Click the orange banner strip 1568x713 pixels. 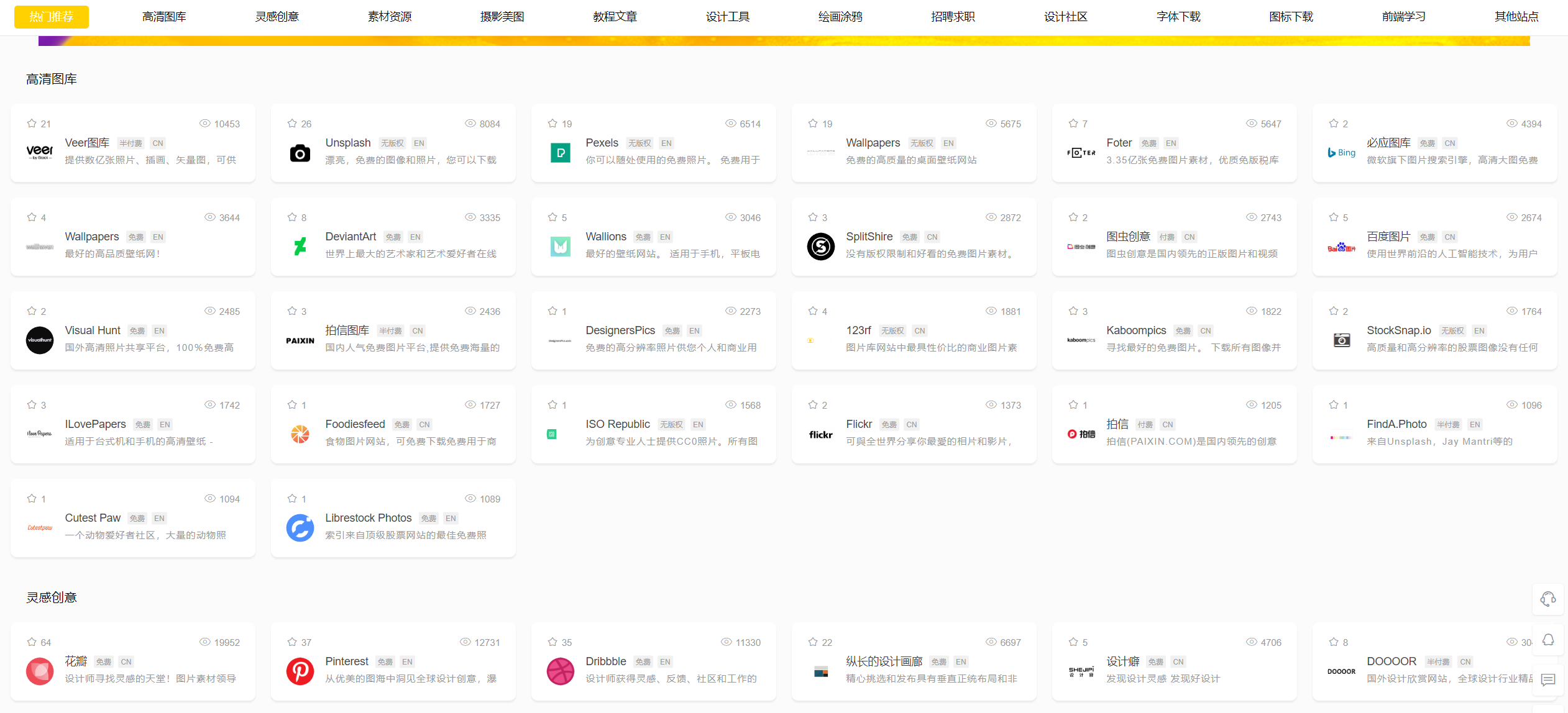[783, 41]
